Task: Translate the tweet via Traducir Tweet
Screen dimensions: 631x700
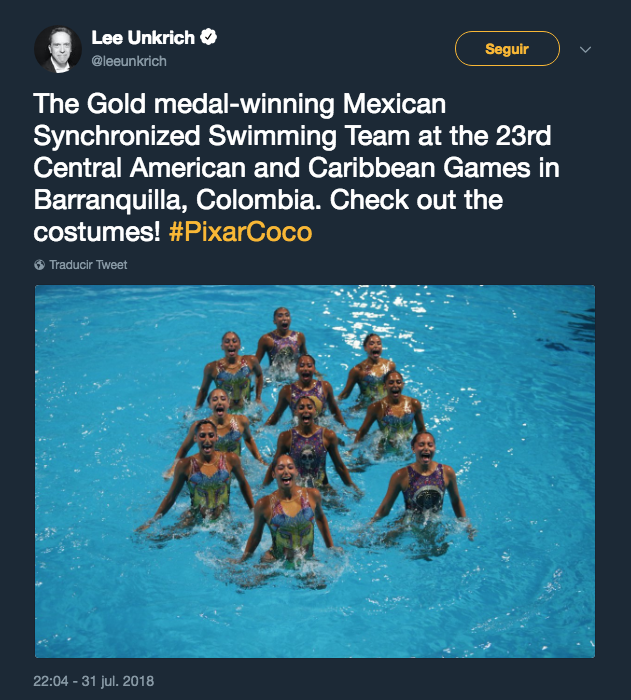Action: point(88,265)
